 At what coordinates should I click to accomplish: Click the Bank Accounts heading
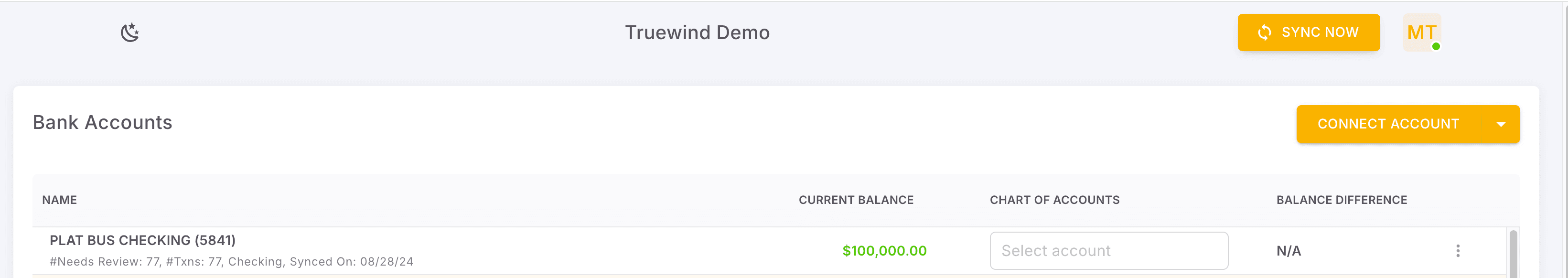coord(102,122)
